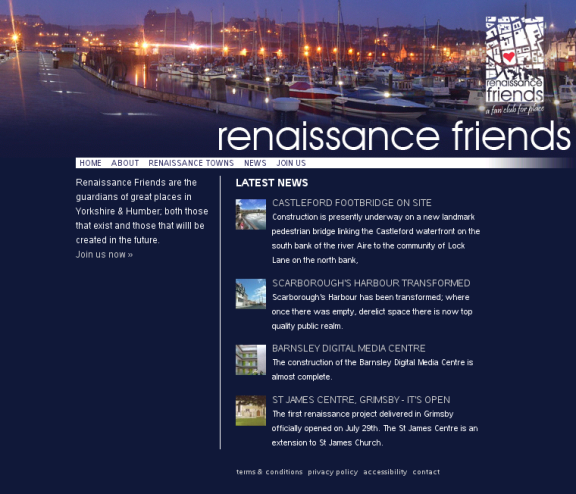Screen dimensions: 576x494
Task: Open the St James Centre thumbnail
Action: [251, 411]
